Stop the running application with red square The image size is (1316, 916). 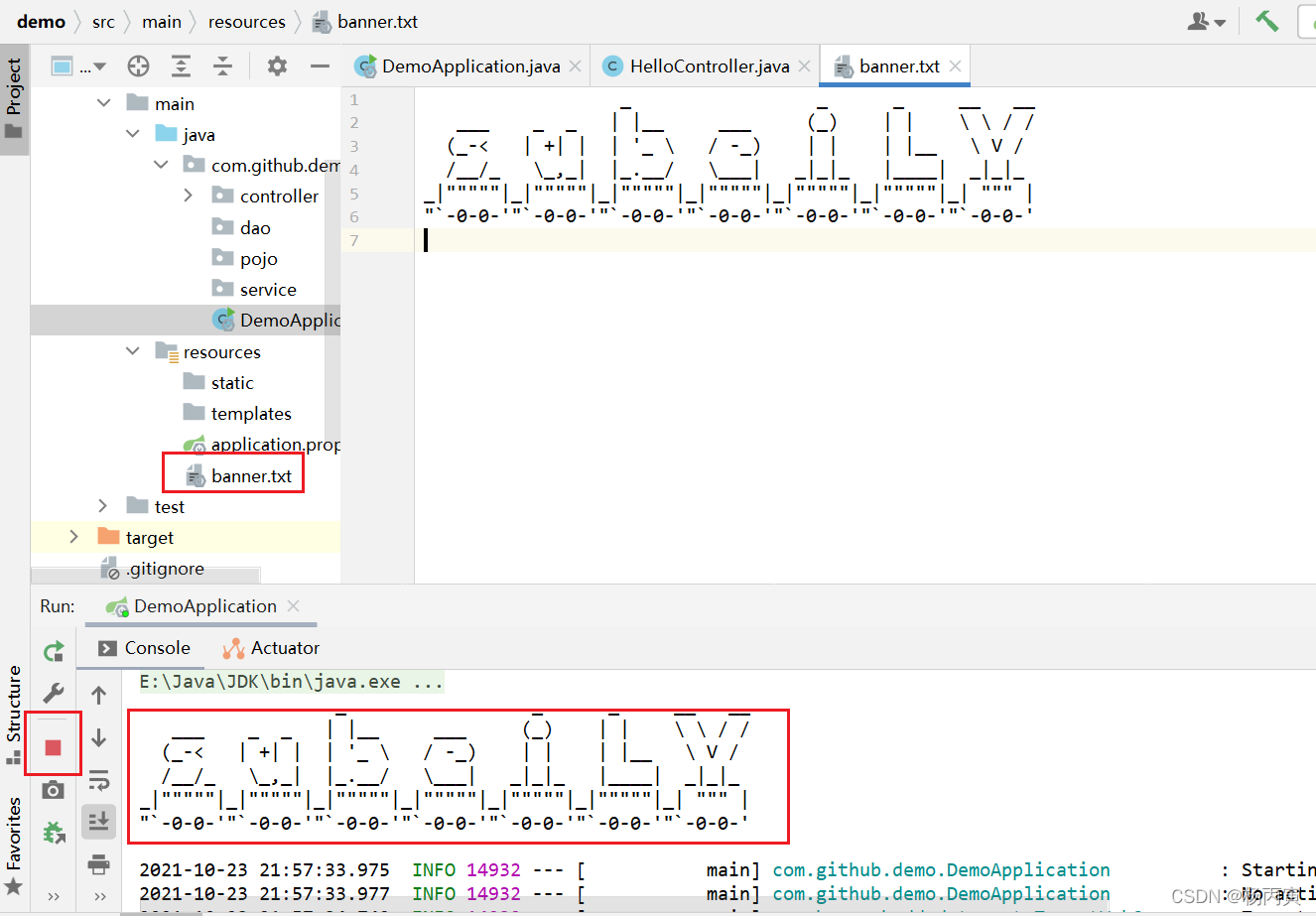(x=54, y=746)
